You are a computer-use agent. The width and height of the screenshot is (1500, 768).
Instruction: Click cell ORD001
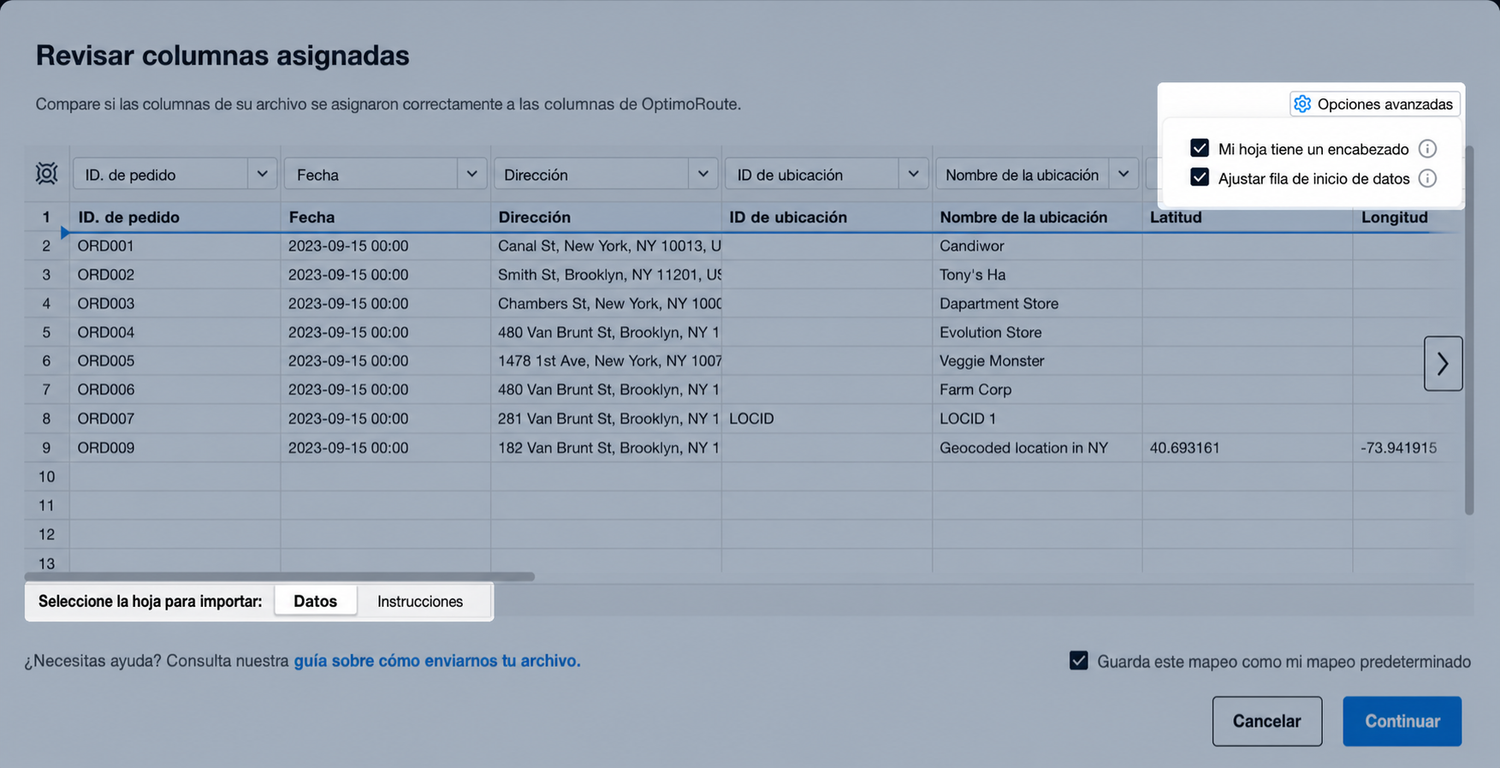[x=176, y=246]
